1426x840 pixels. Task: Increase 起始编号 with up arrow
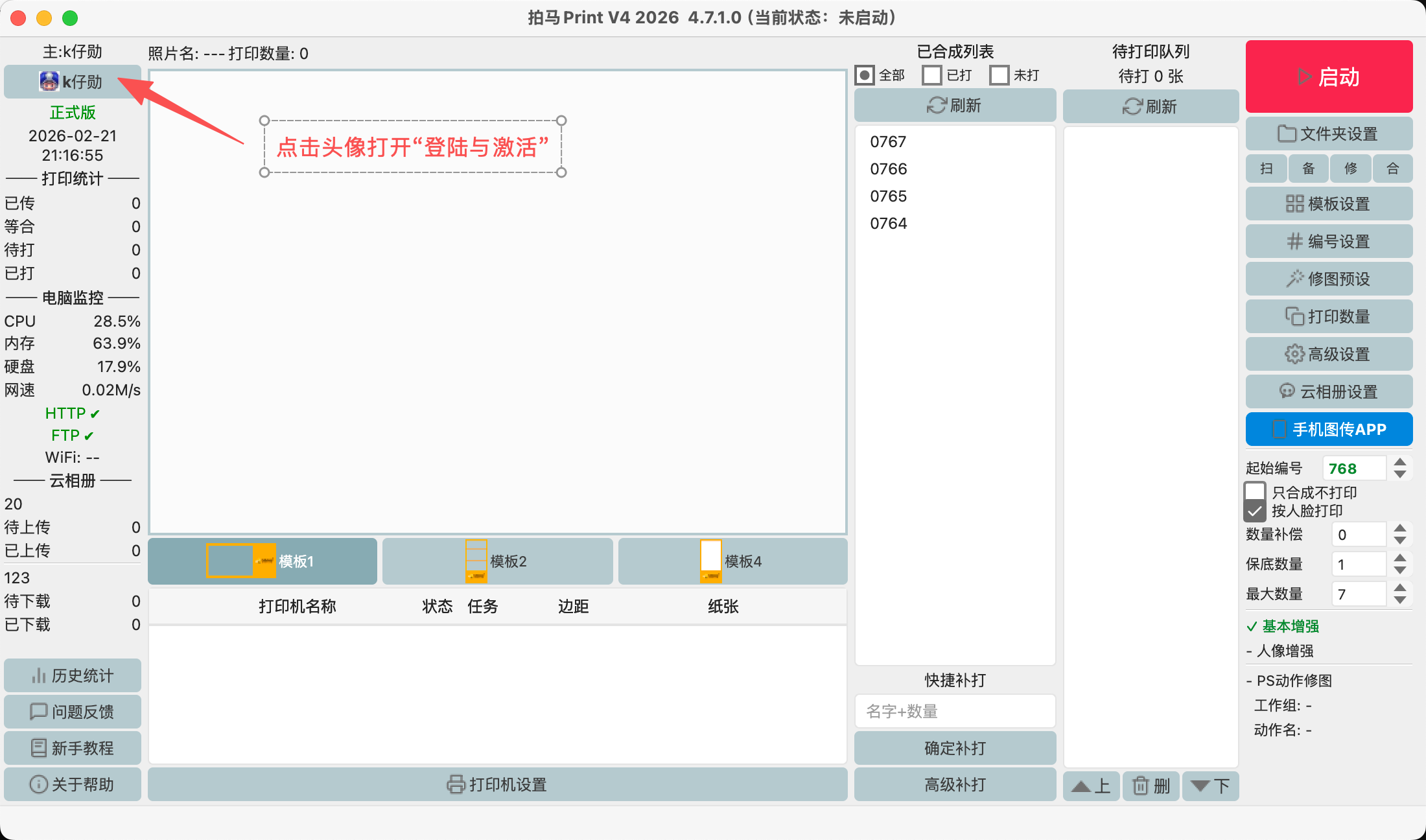[x=1400, y=462]
